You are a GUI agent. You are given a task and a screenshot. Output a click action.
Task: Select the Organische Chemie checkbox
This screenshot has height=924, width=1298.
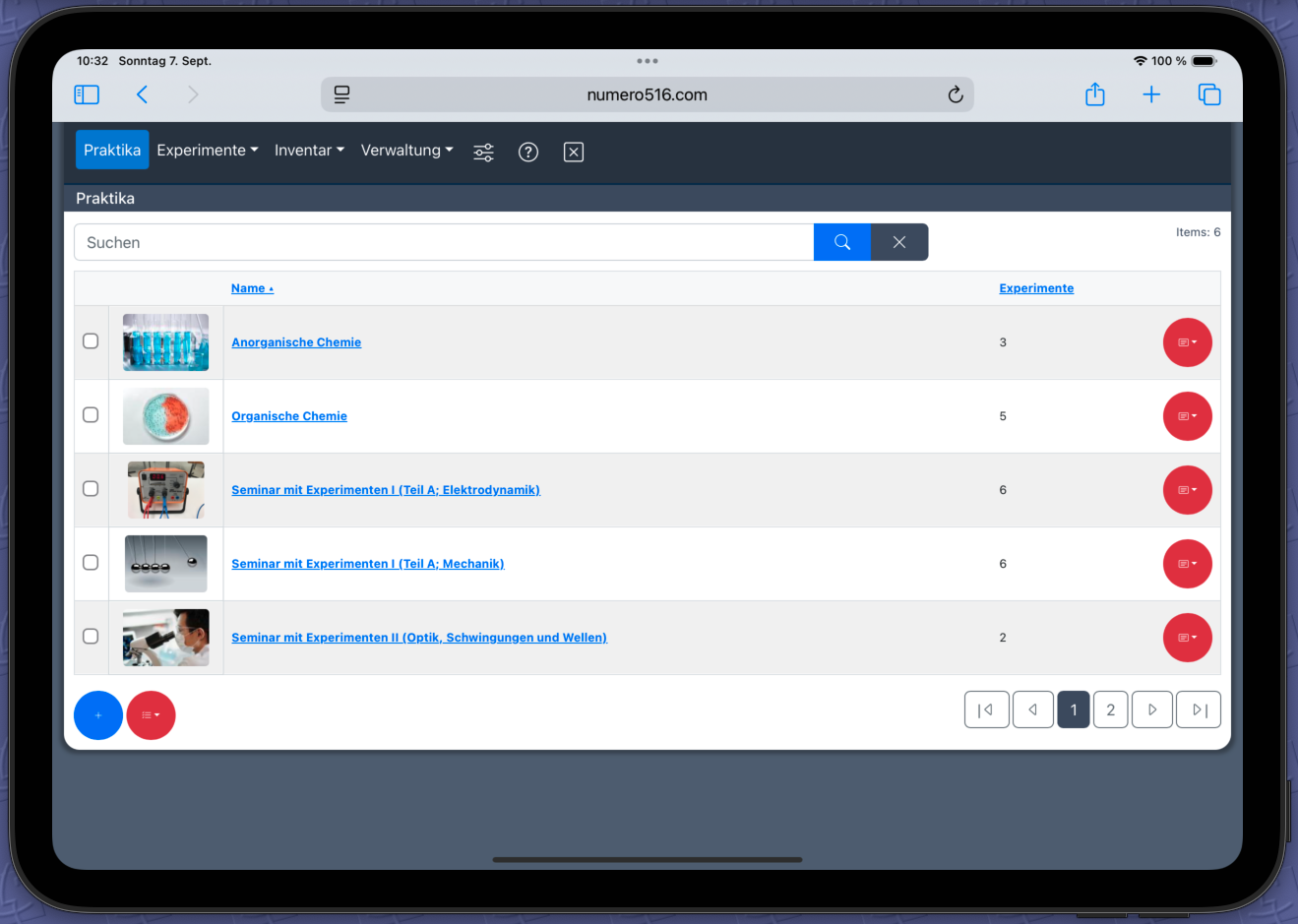click(91, 415)
